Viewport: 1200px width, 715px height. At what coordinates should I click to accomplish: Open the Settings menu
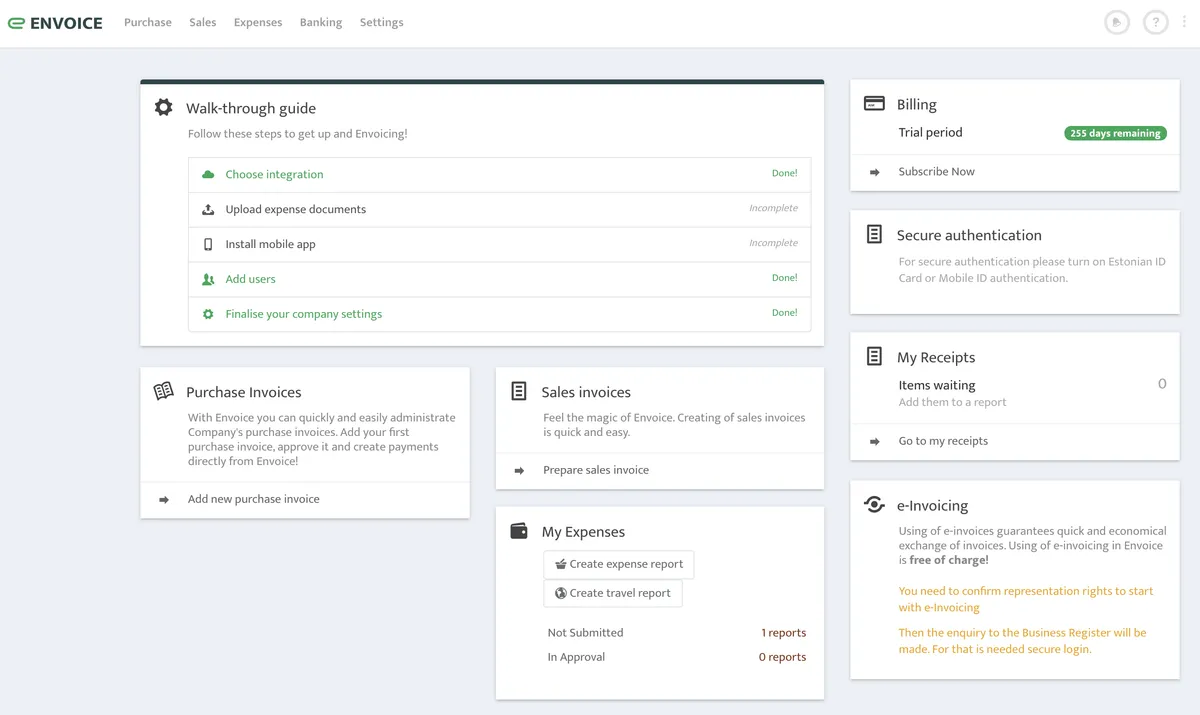coord(382,22)
